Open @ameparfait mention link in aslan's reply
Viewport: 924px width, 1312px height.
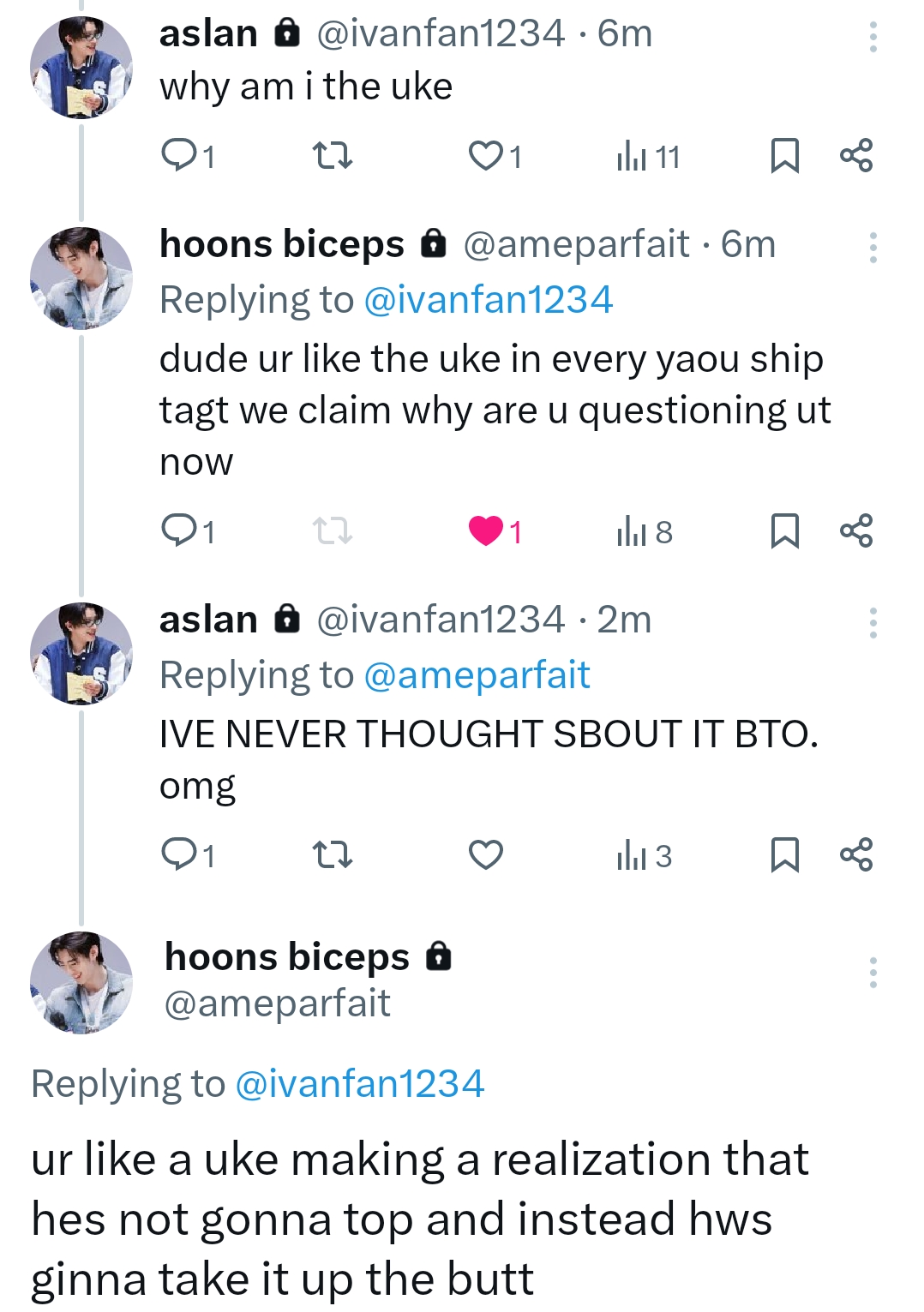coord(477,675)
